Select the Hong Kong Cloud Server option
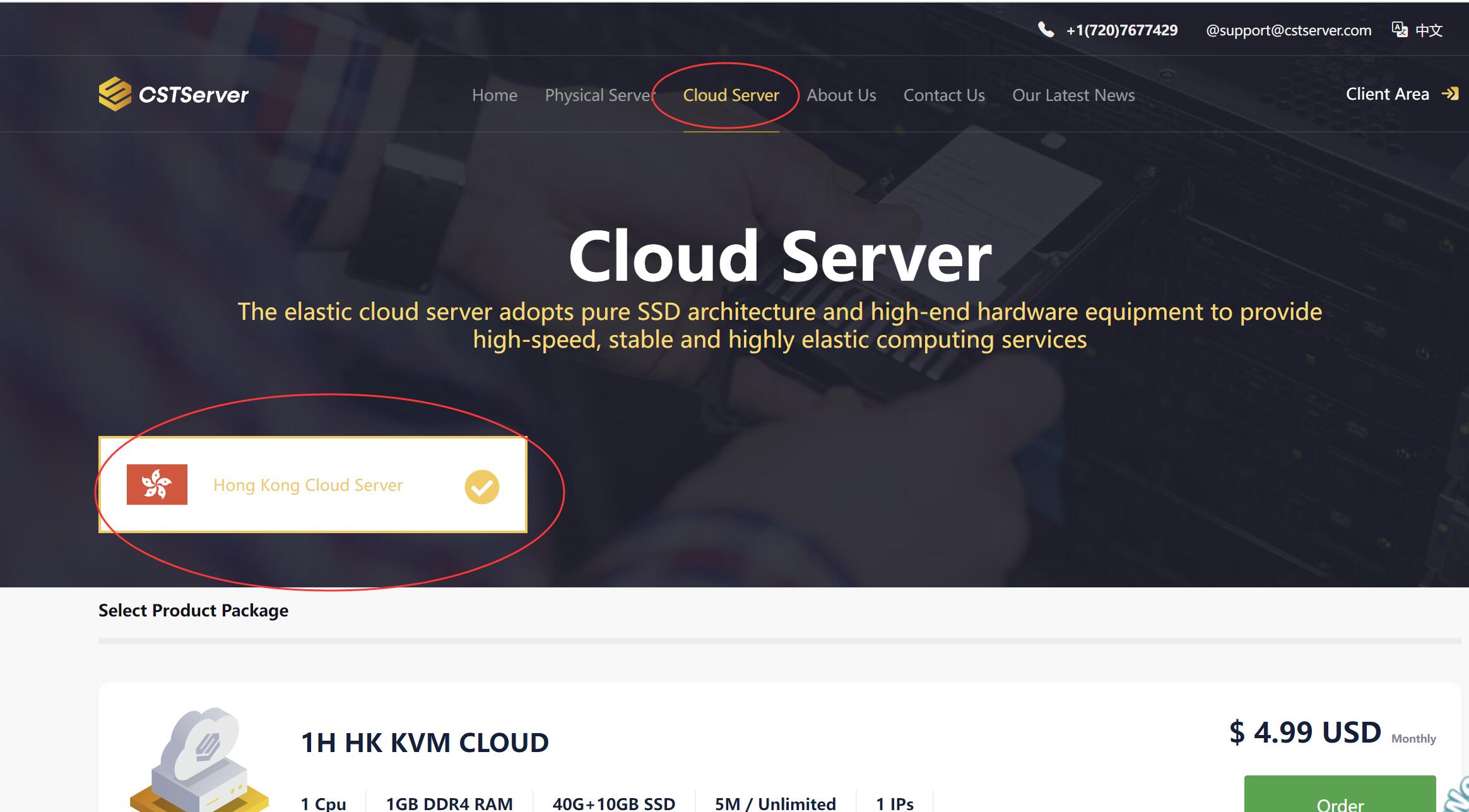 (312, 485)
